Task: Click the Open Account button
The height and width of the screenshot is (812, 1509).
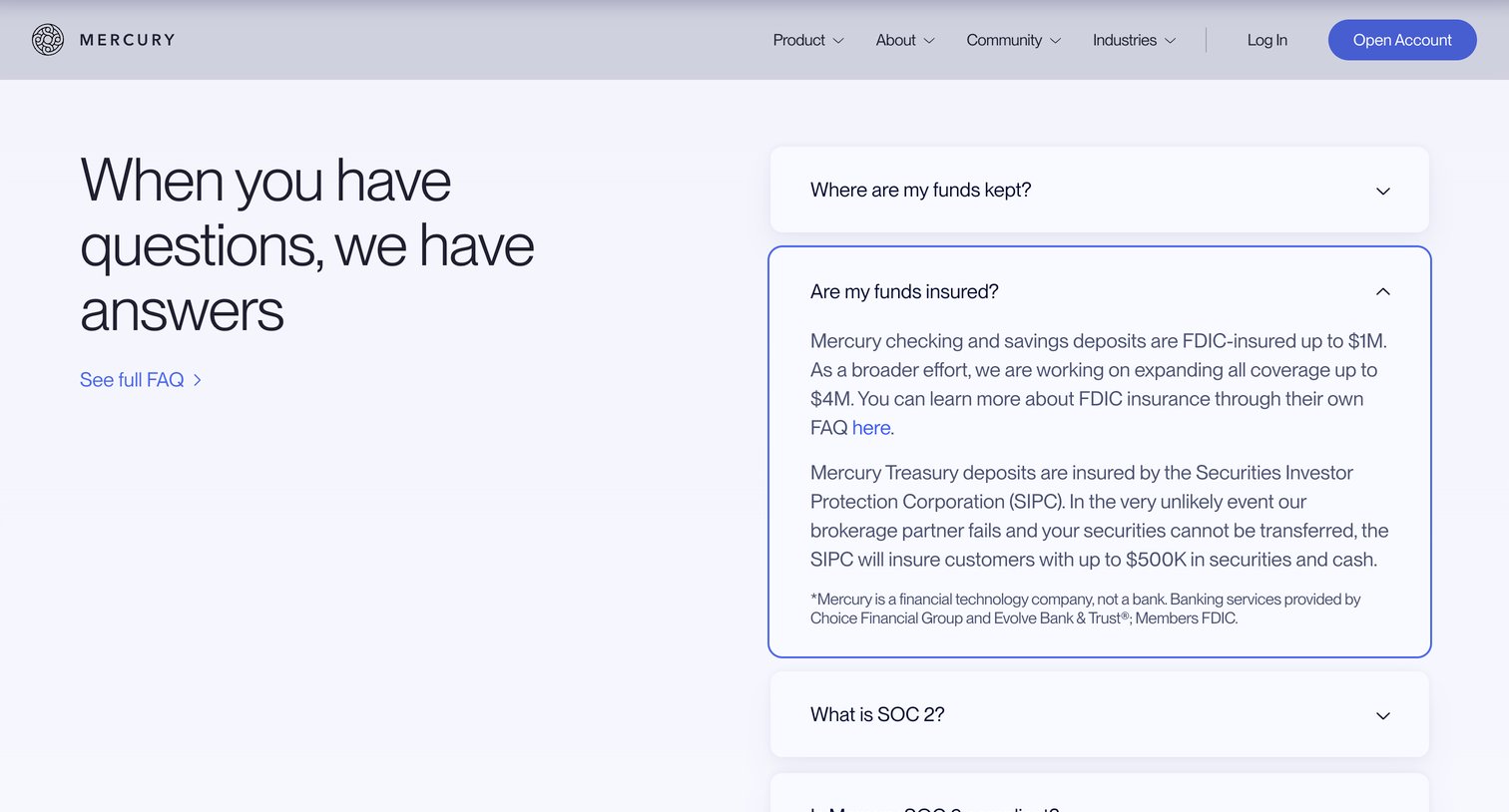Action: pos(1402,40)
